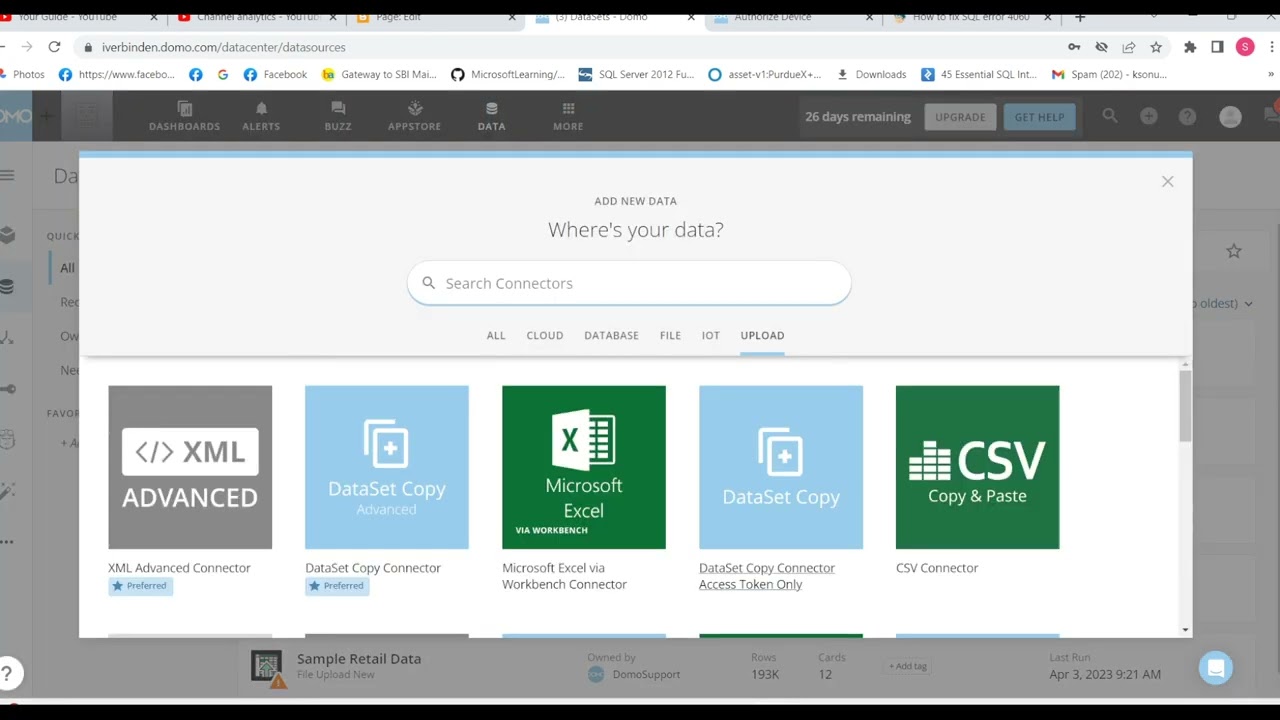
Task: Open the 45 Essential SQL bookmark
Action: tap(979, 74)
